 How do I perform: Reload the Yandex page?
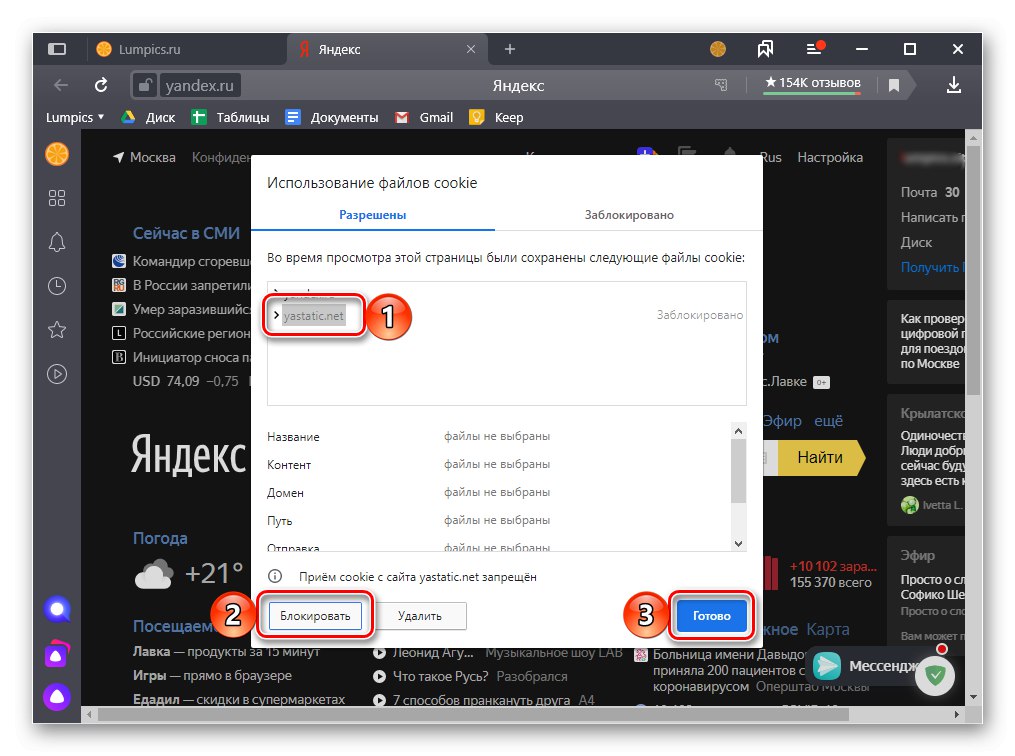click(101, 85)
